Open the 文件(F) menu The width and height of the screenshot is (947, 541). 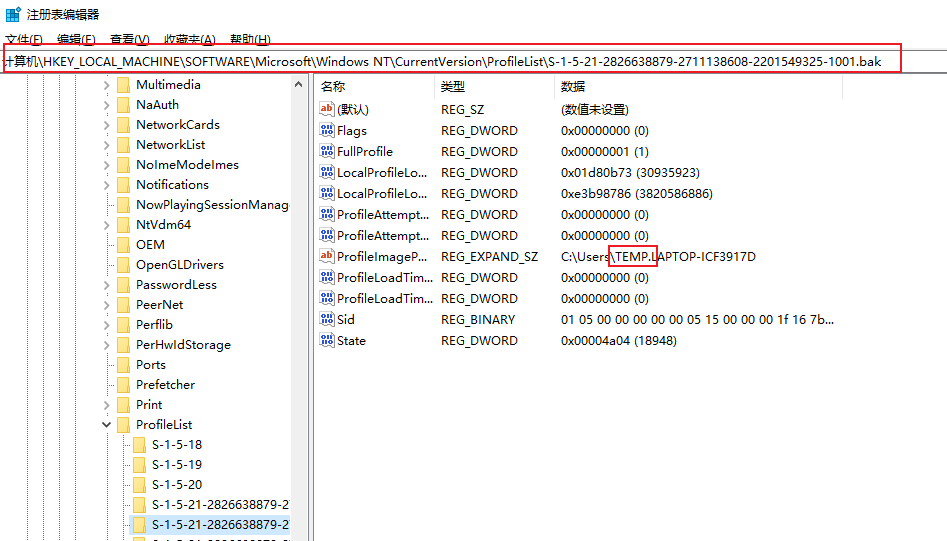tap(24, 39)
